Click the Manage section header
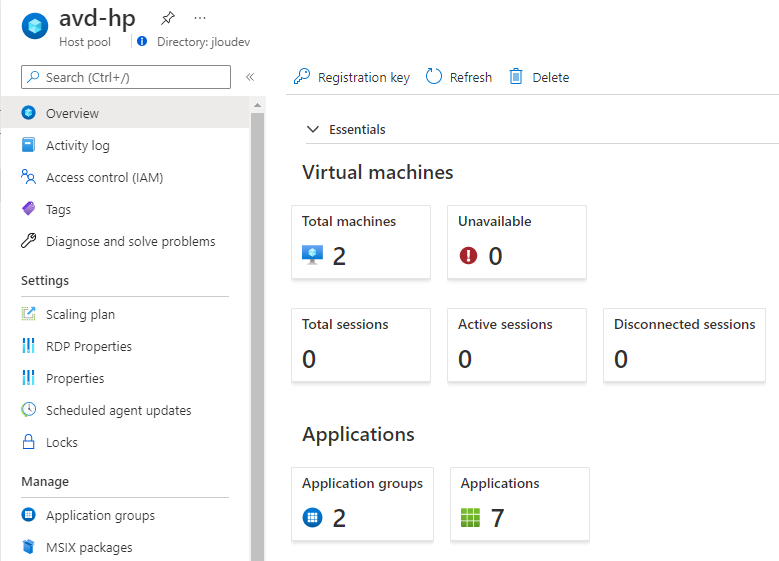779x561 pixels. (45, 481)
